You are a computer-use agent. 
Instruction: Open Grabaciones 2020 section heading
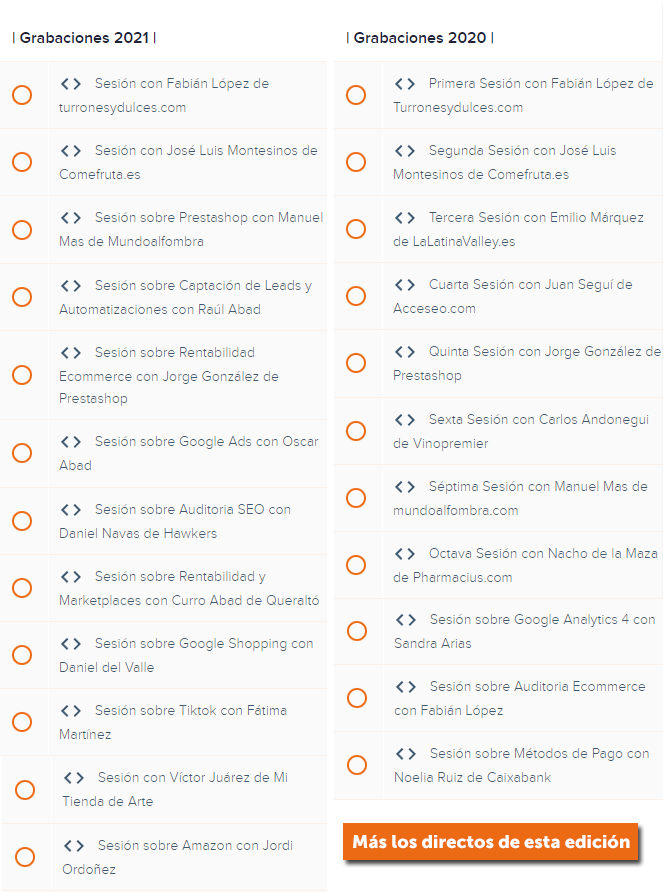click(x=420, y=38)
